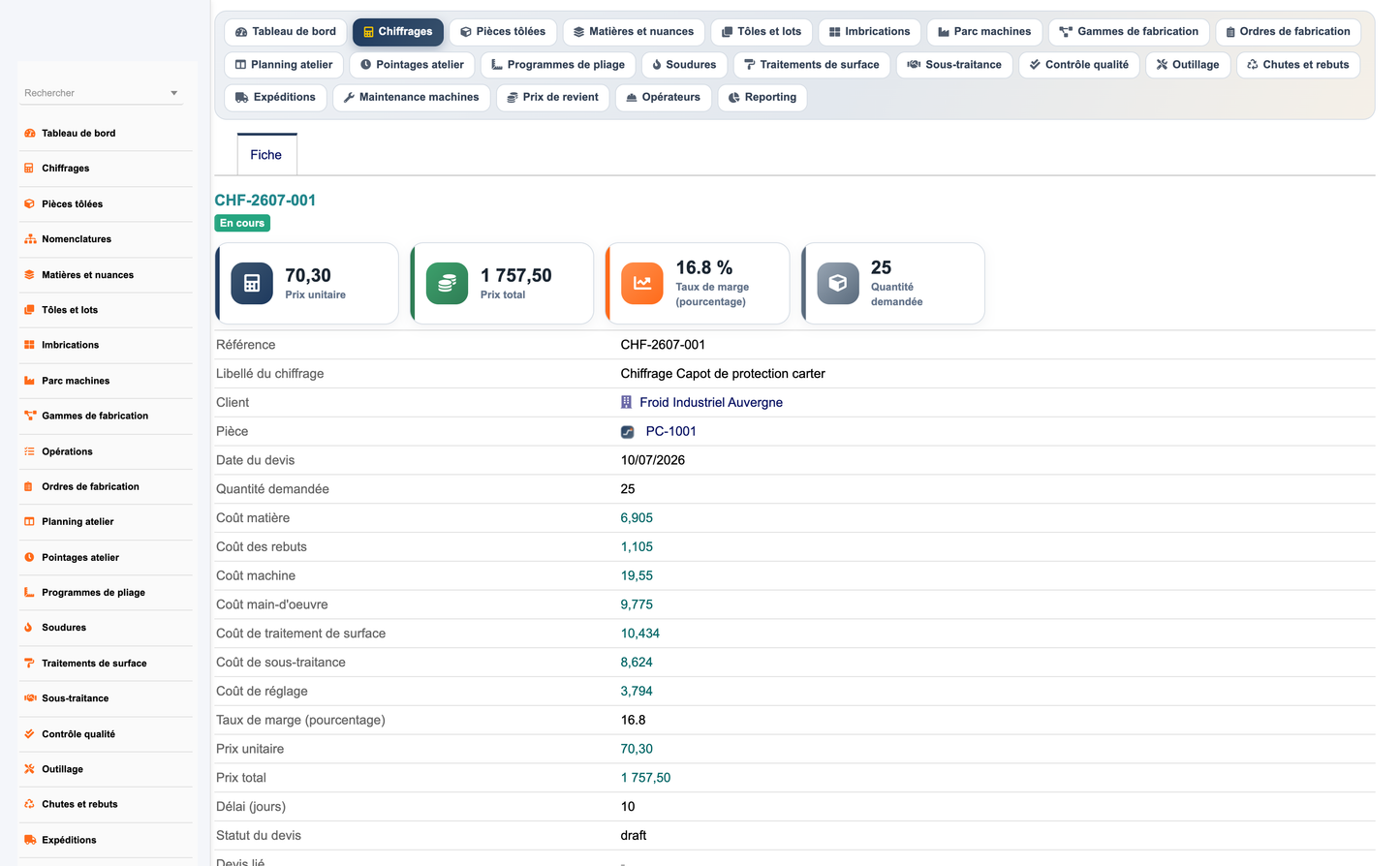This screenshot has height=866, width=1400.
Task: Open Soudures top menu button
Action: coord(684,65)
